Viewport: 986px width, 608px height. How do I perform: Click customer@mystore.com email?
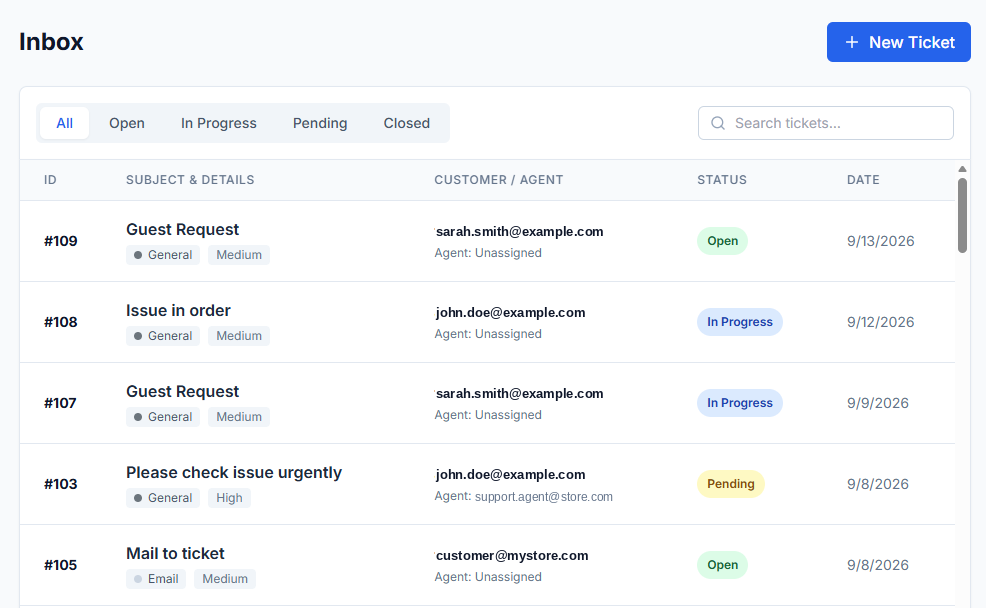[x=512, y=556]
